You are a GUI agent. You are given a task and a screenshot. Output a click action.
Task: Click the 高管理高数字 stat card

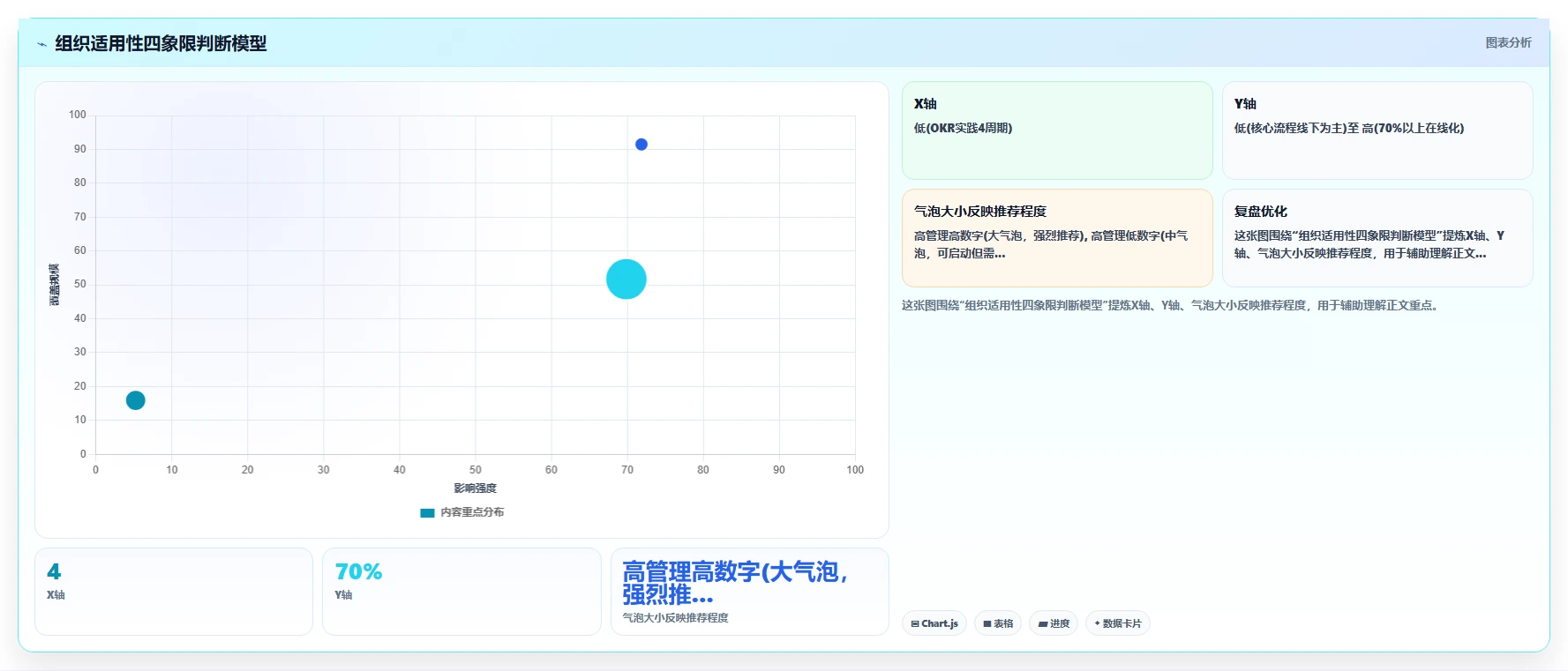[x=750, y=592]
